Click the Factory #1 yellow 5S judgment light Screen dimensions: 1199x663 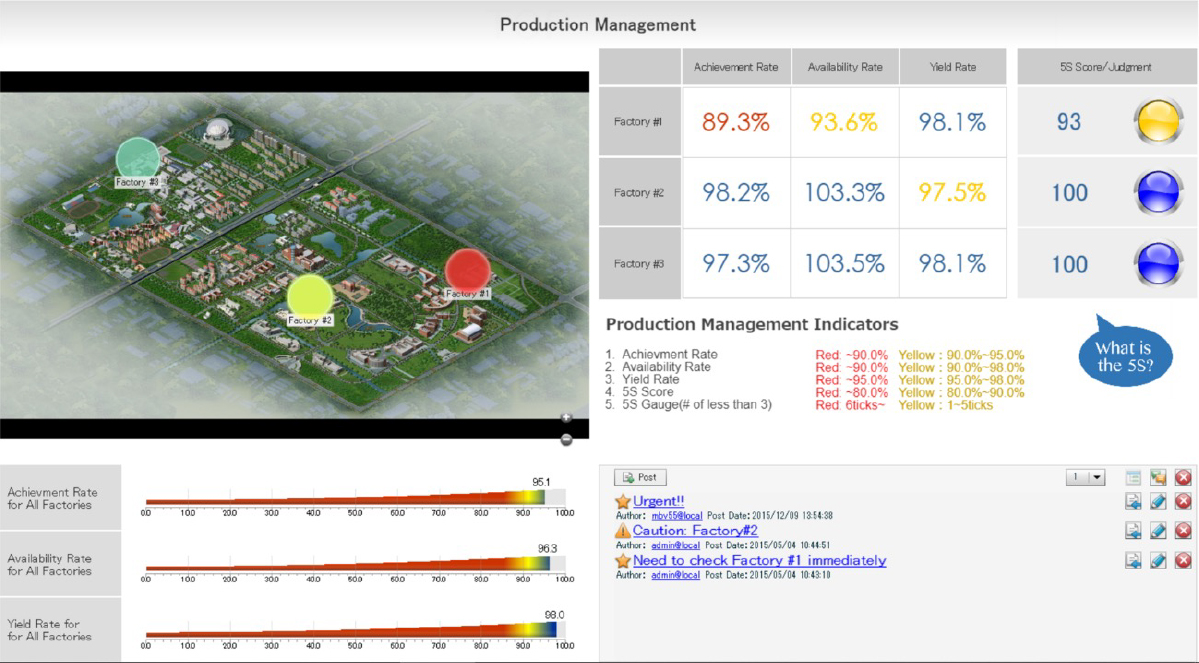(1159, 122)
